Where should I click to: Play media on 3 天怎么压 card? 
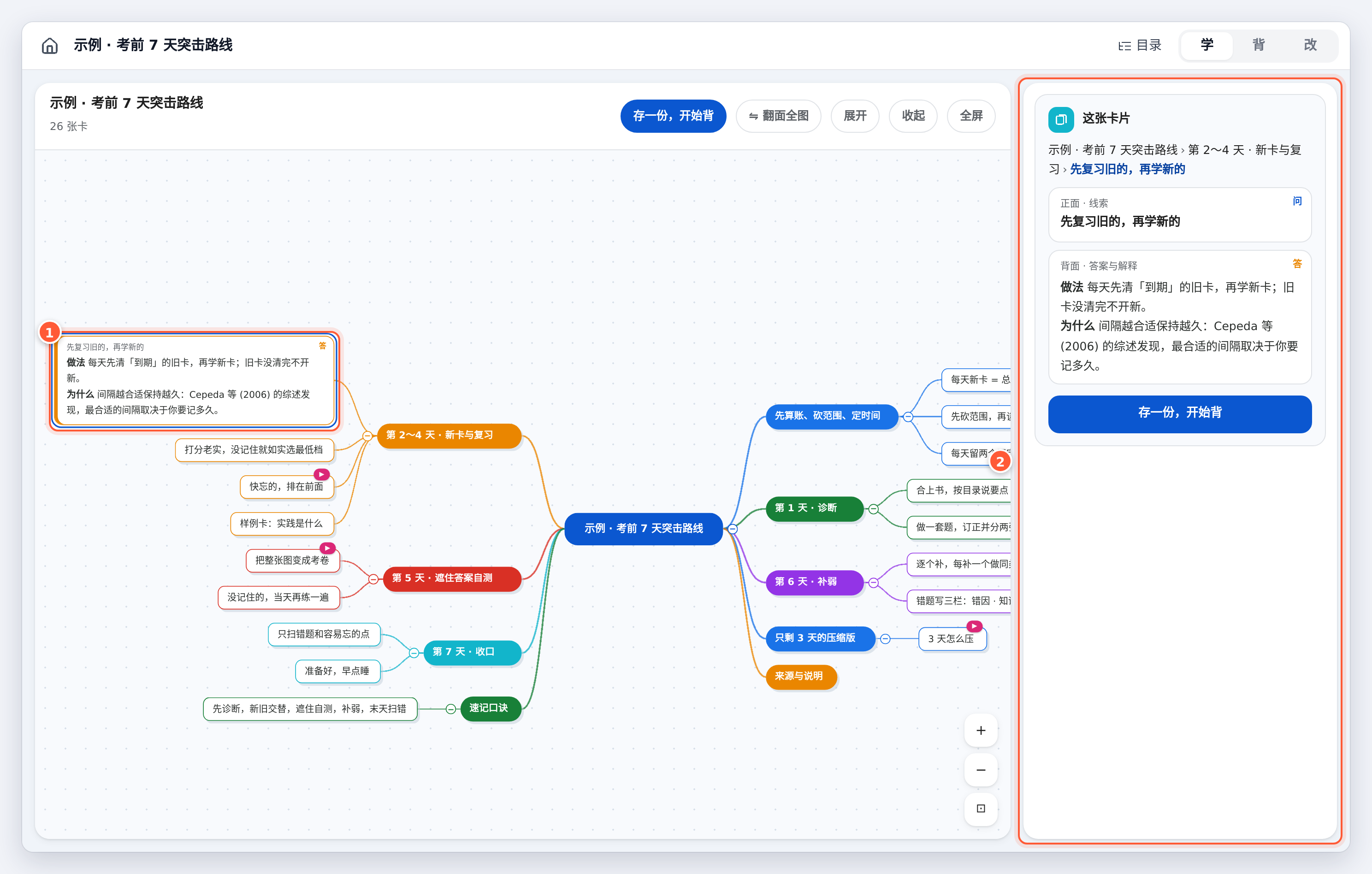975,626
